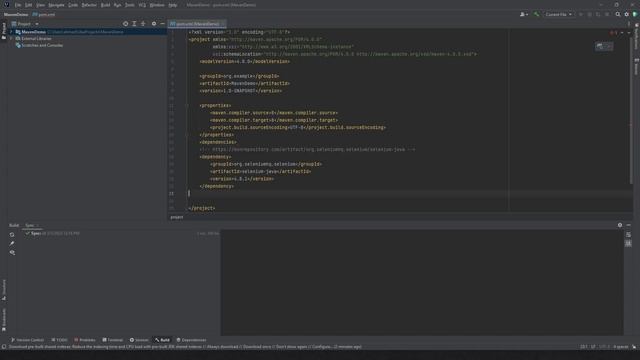Toggle the Project tool window stripe button
Viewport: 640px width, 360px height.
coord(4,31)
